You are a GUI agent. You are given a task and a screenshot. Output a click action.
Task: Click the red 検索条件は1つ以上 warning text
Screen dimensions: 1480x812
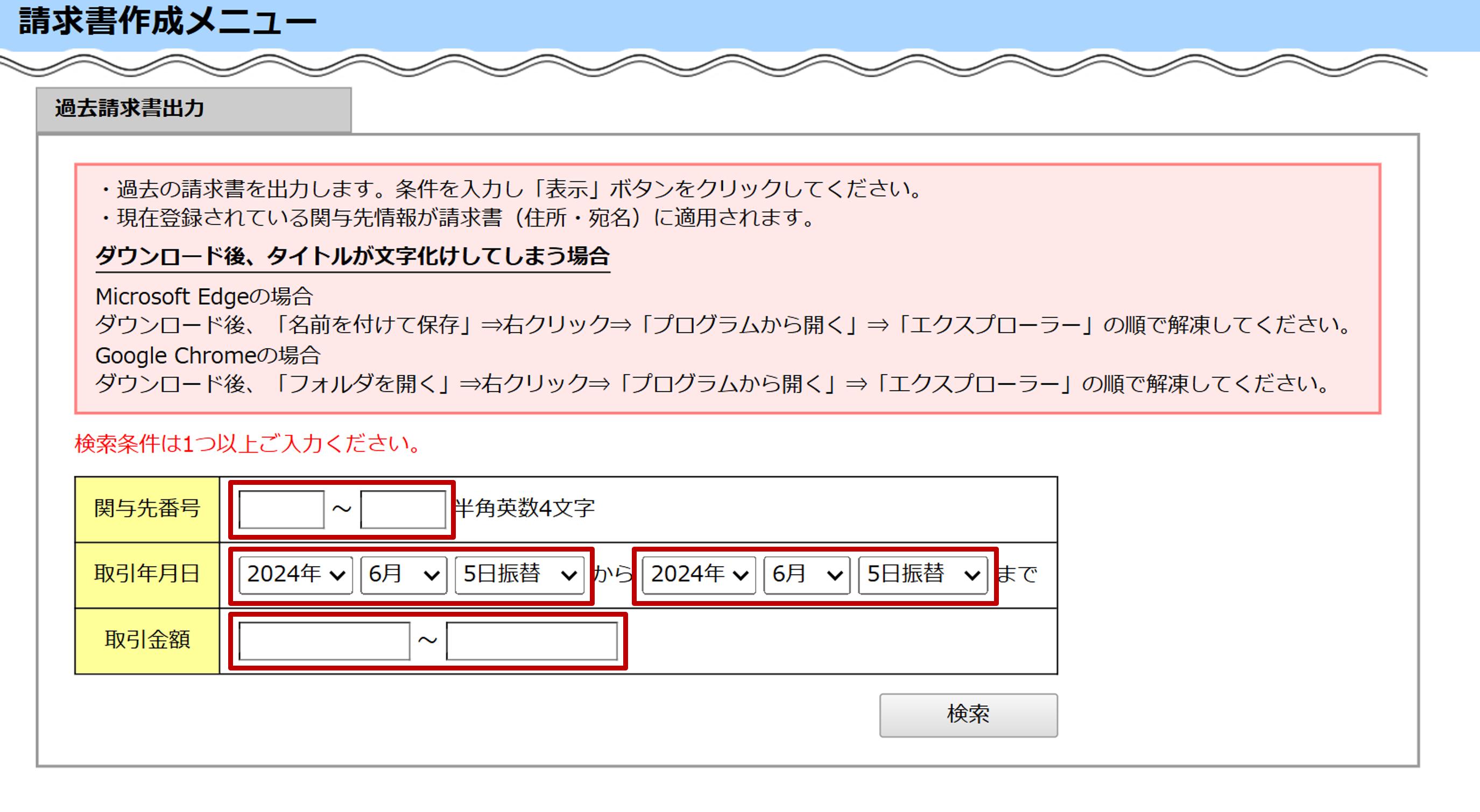(x=248, y=444)
